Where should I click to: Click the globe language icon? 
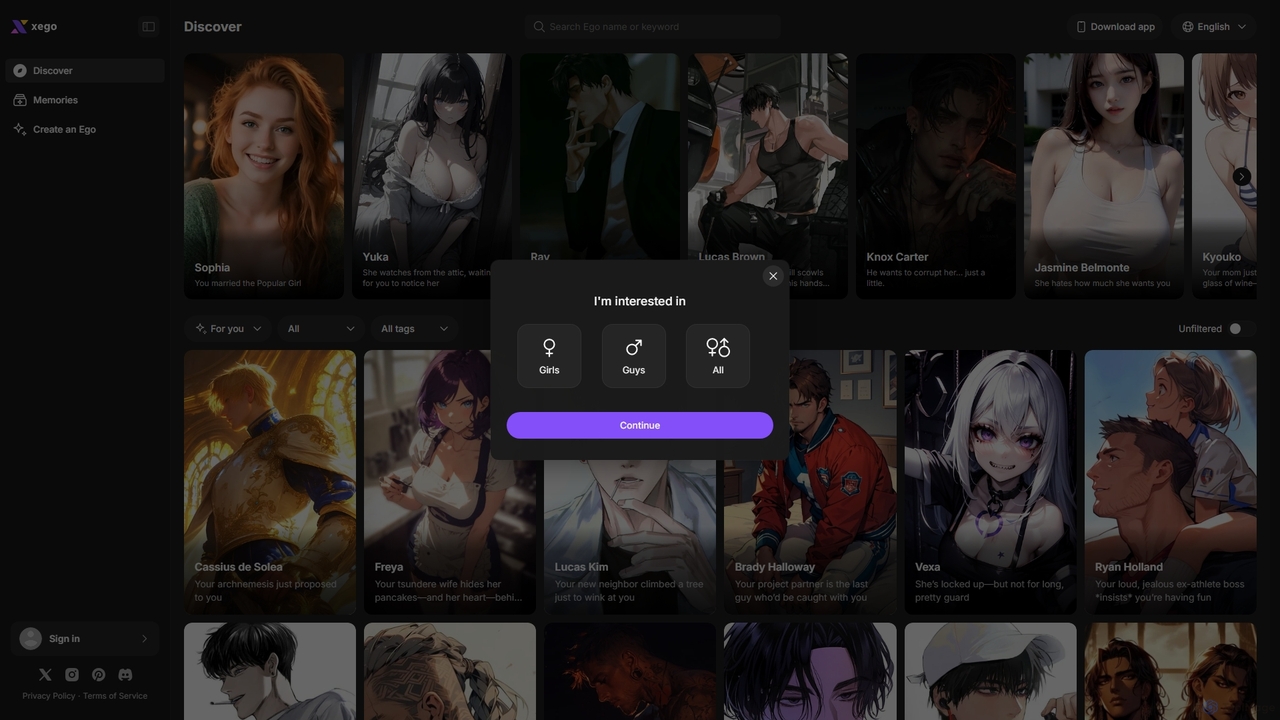[1188, 27]
